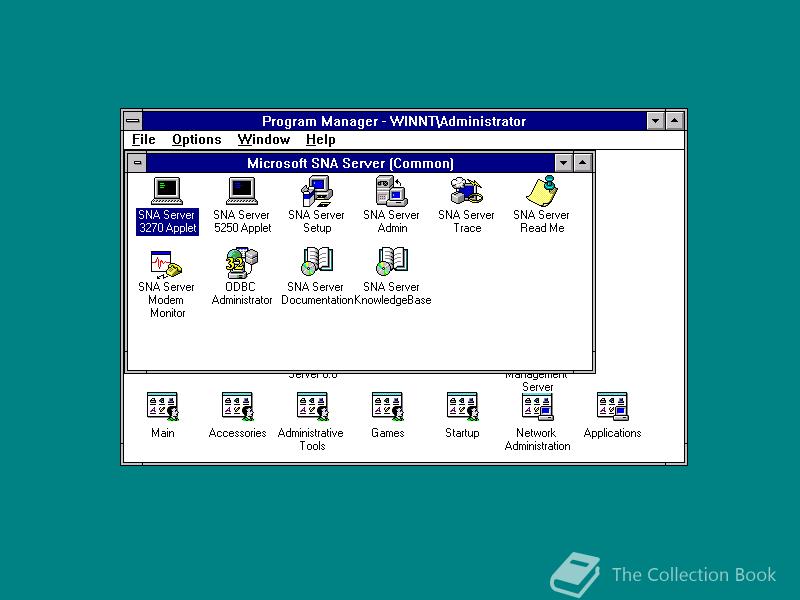
Task: Open the Microsoft SNA Server window control menu
Action: click(137, 163)
